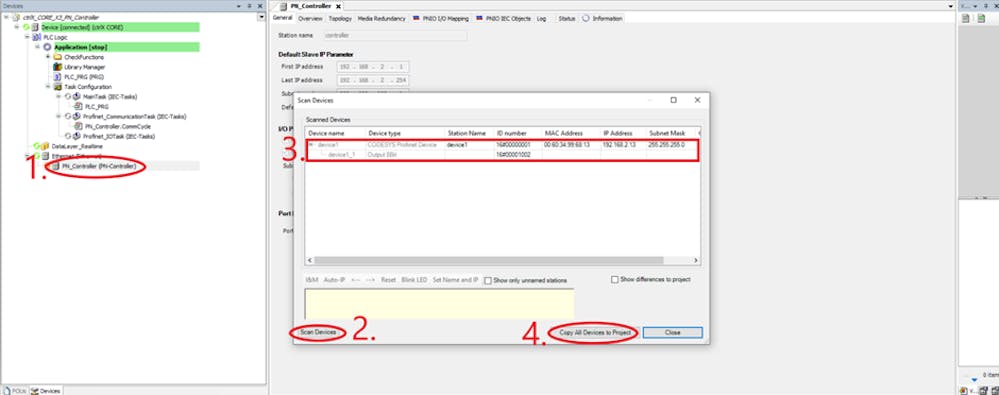This screenshot has height=395, width=999.
Task: Click the PNIO I/O Mapping tab icon
Action: click(x=416, y=18)
